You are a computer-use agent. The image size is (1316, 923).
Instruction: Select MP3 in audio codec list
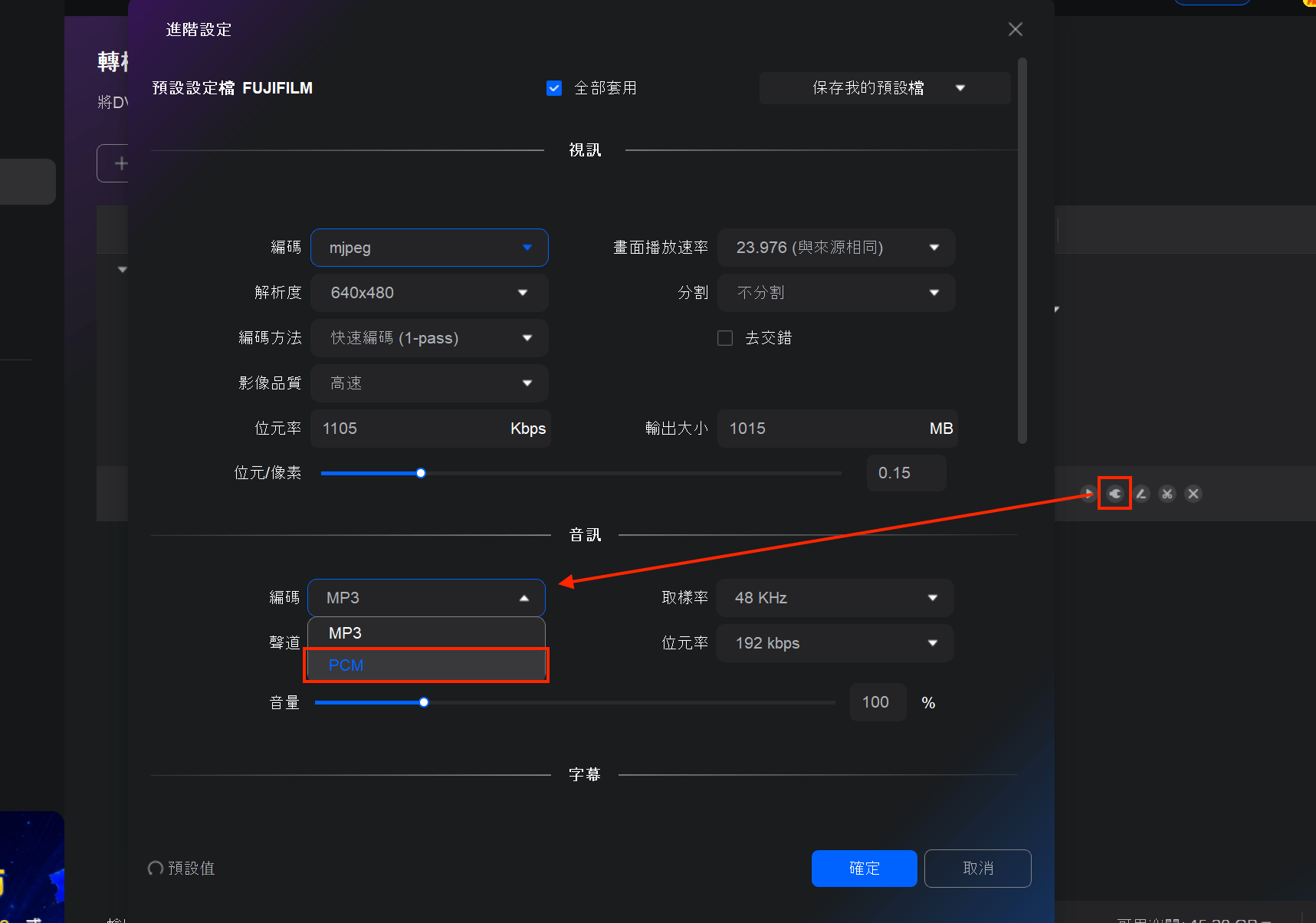(x=426, y=633)
